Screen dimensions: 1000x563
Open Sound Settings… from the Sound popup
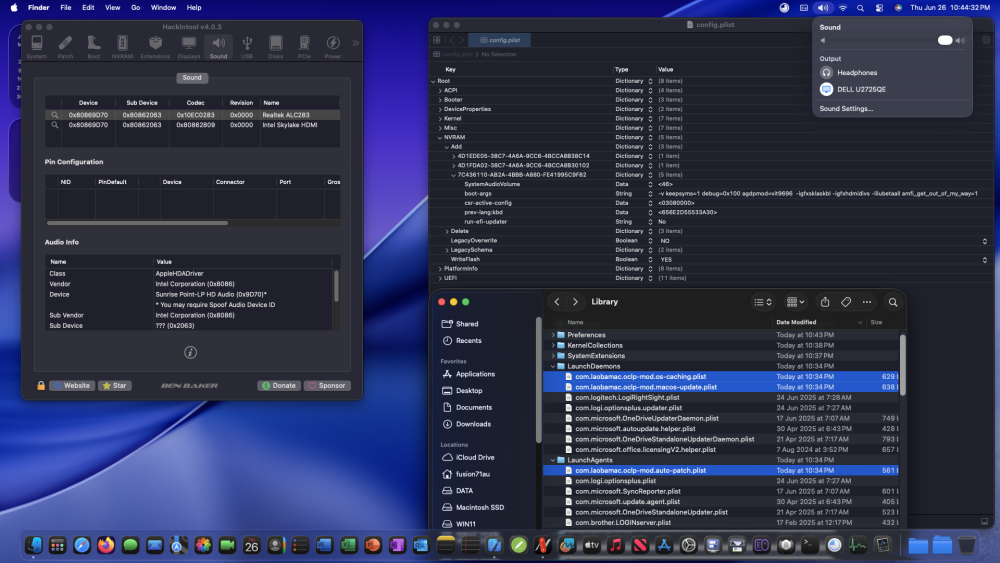(x=846, y=108)
